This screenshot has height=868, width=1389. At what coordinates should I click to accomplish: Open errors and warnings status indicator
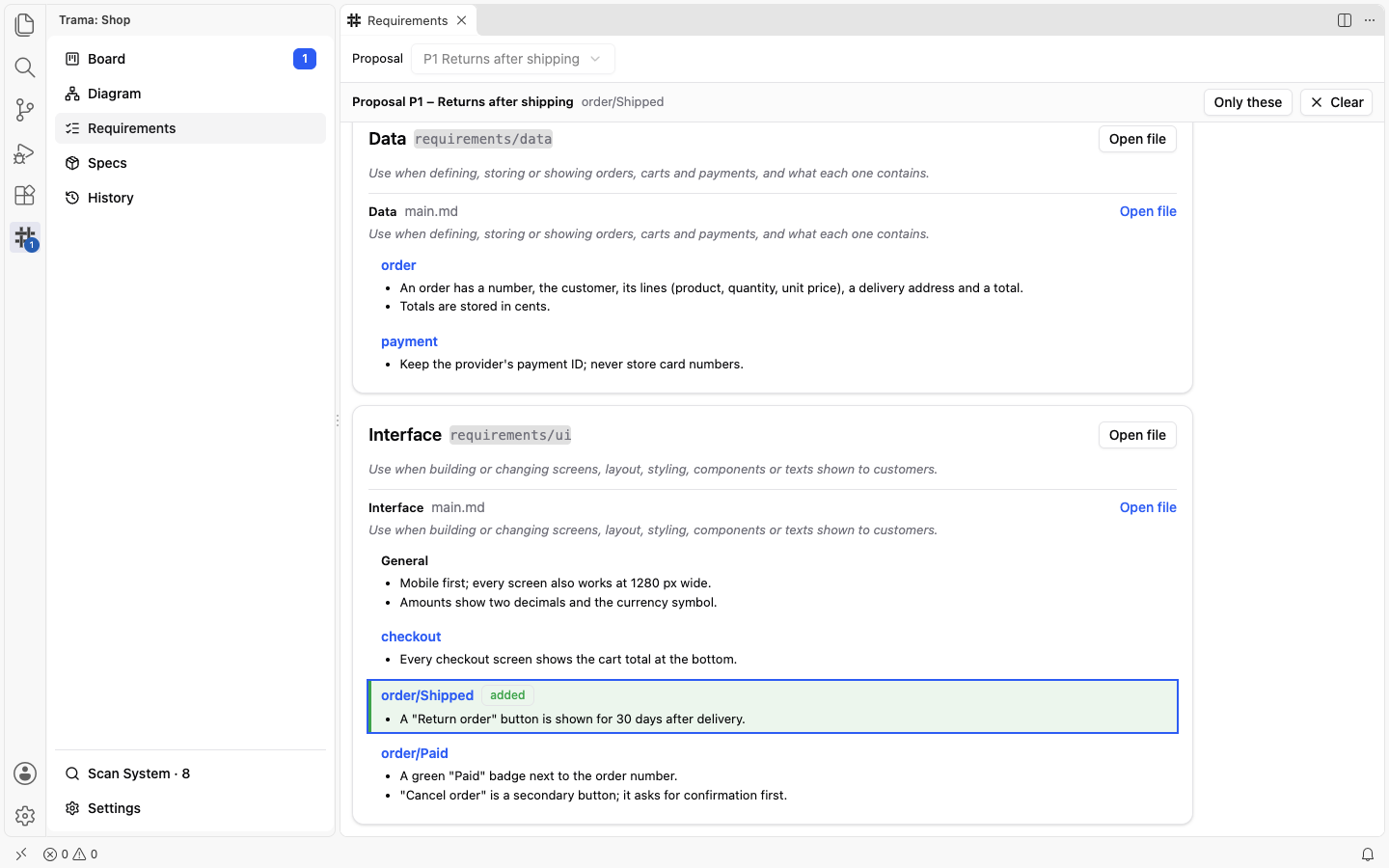70,854
